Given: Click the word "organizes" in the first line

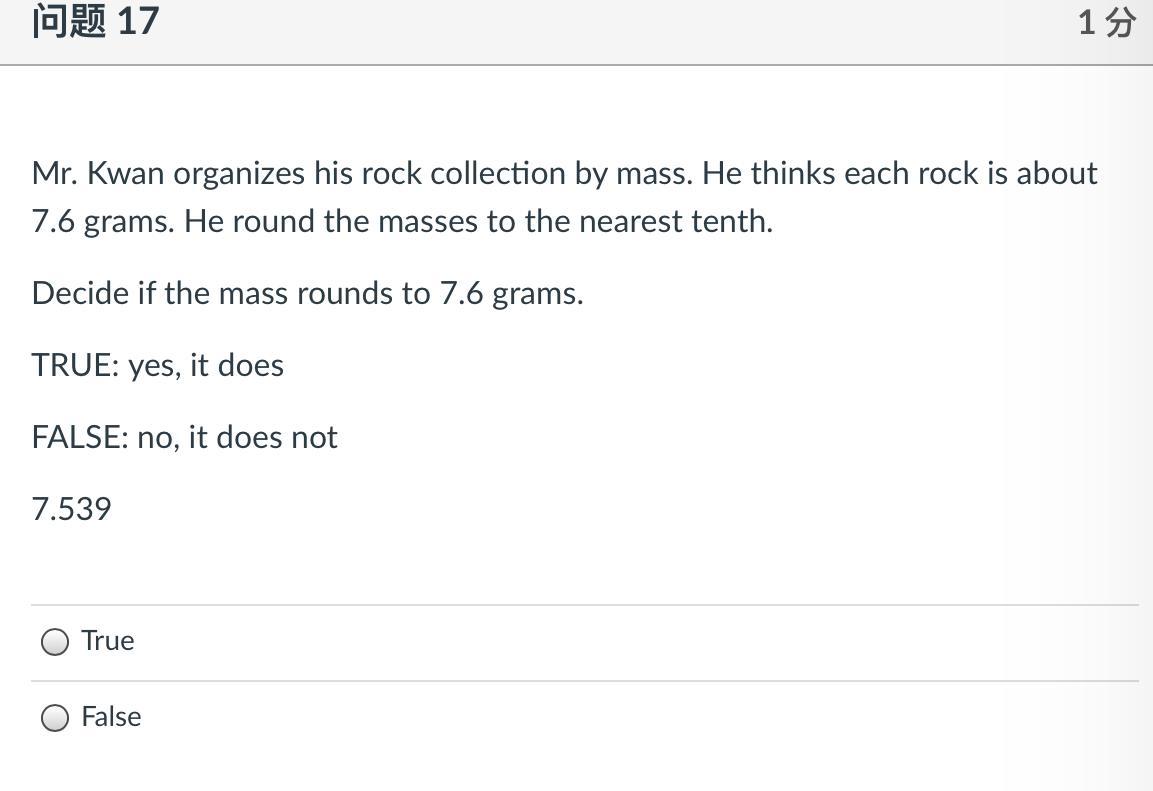Looking at the screenshot, I should tap(239, 173).
